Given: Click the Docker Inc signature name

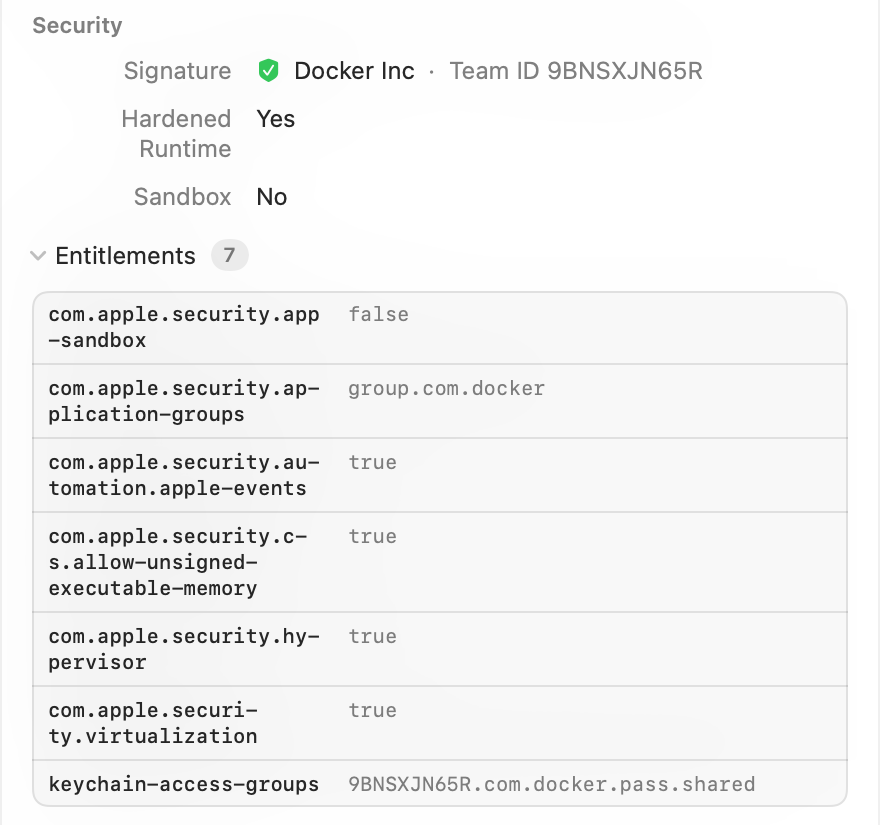Looking at the screenshot, I should pyautogui.click(x=354, y=71).
